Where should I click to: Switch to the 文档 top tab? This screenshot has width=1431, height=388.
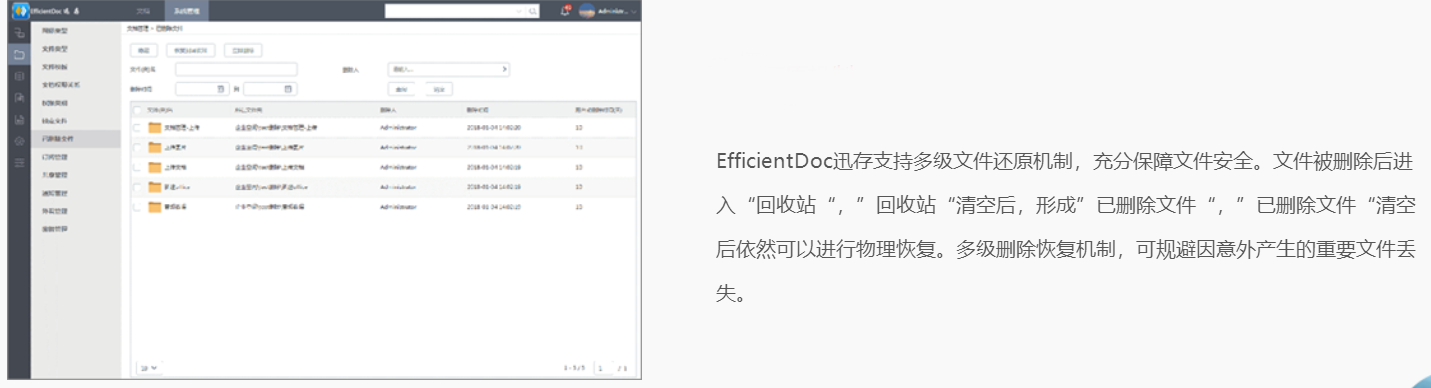tap(143, 11)
